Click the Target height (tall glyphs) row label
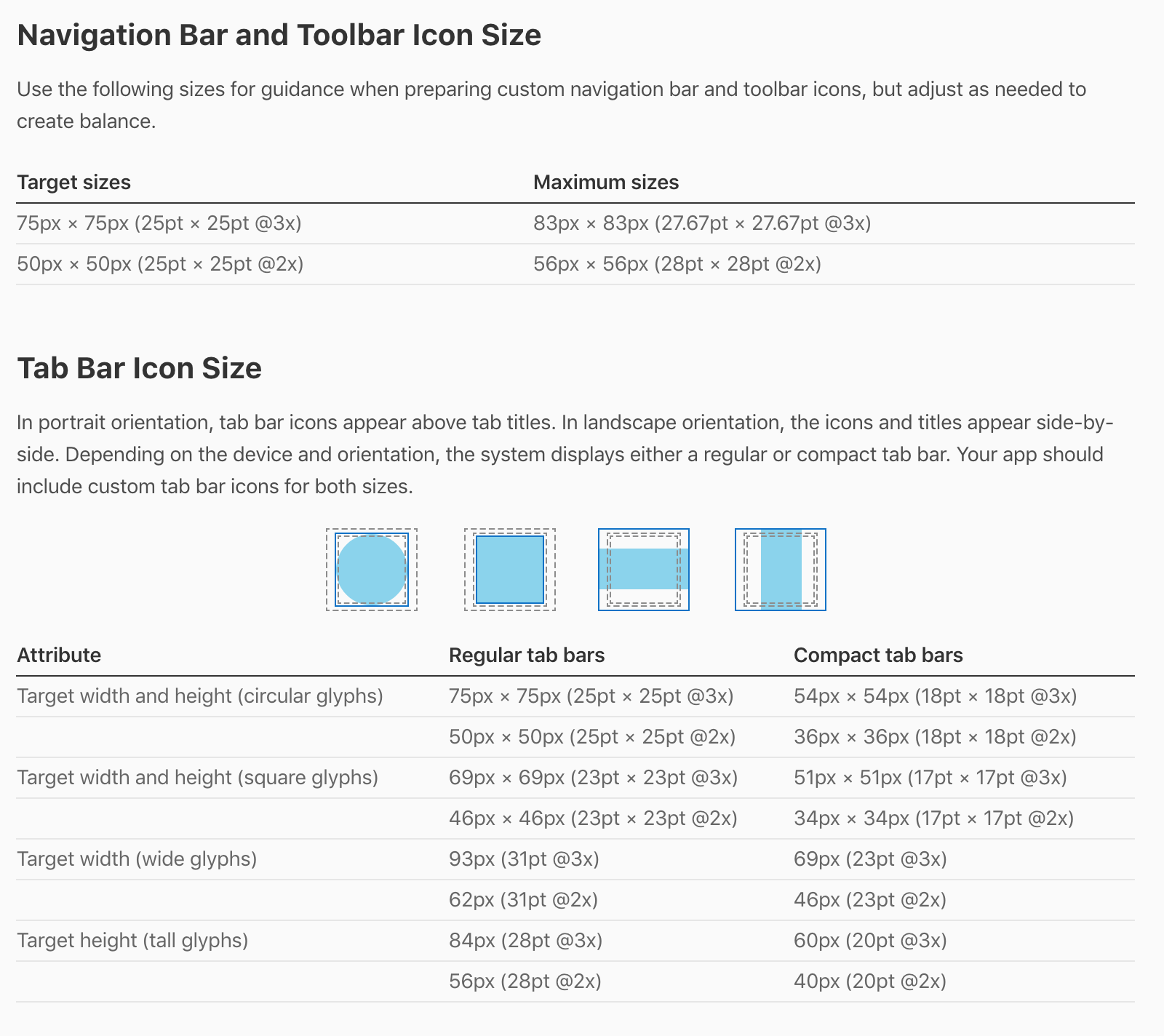Viewport: 1164px width, 1036px height. [x=132, y=941]
